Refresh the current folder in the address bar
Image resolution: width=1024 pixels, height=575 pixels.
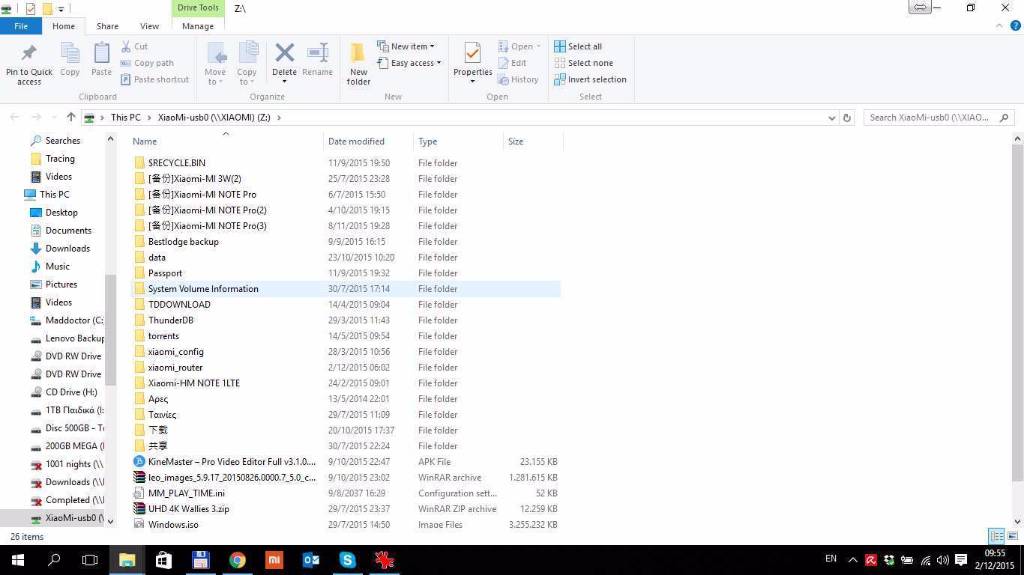tap(847, 117)
